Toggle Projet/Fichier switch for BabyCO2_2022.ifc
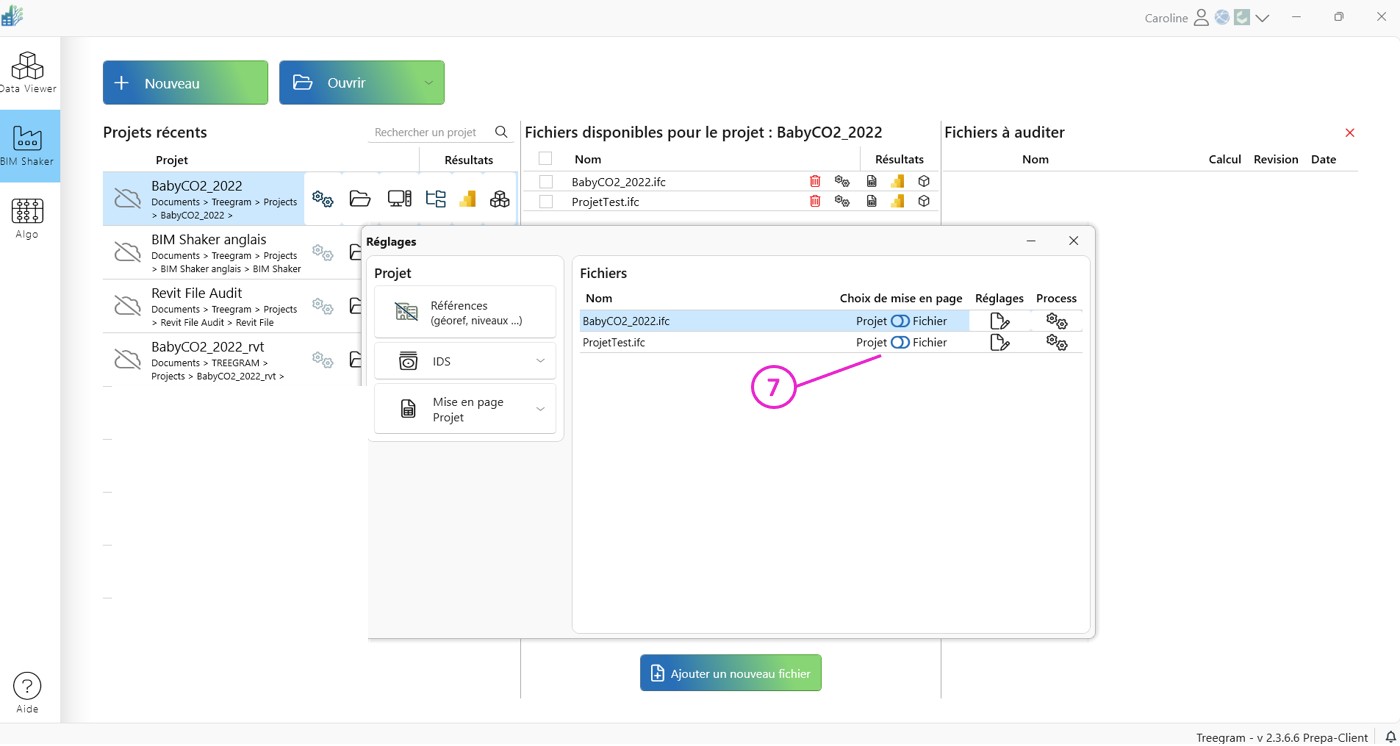The width and height of the screenshot is (1400, 746). pos(900,321)
